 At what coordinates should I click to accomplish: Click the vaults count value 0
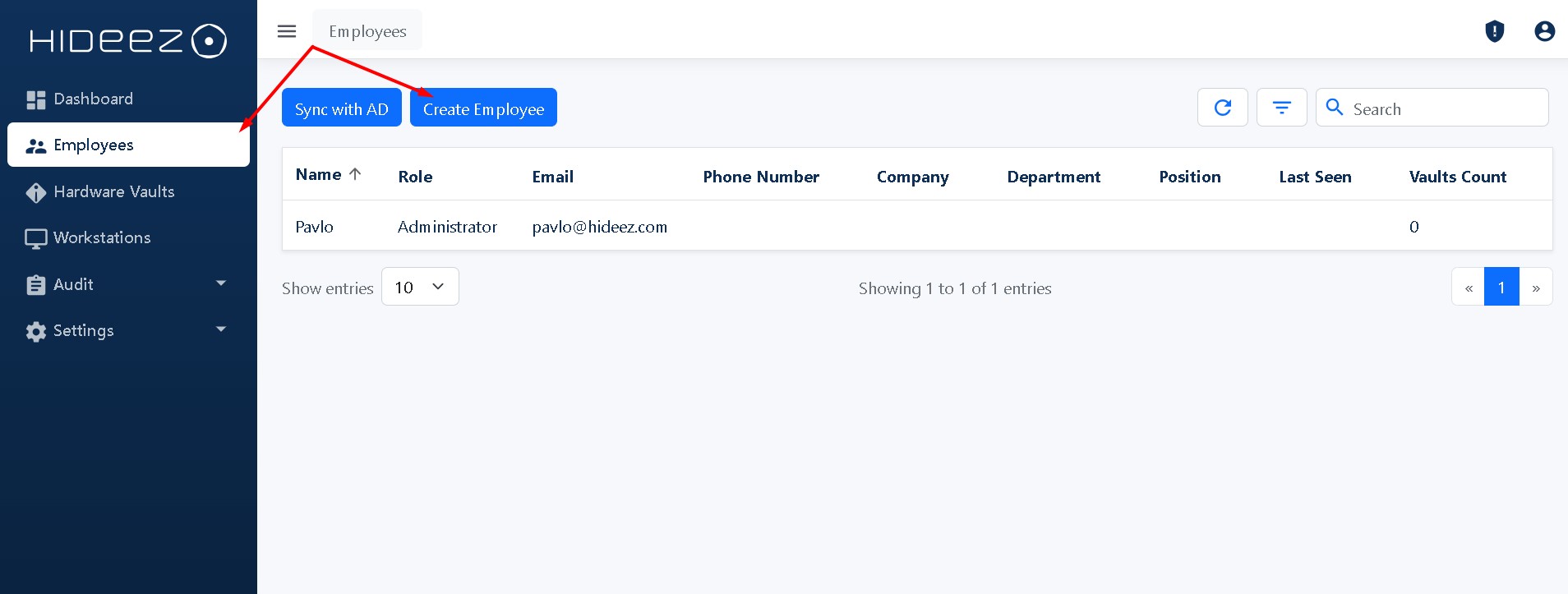(1414, 227)
